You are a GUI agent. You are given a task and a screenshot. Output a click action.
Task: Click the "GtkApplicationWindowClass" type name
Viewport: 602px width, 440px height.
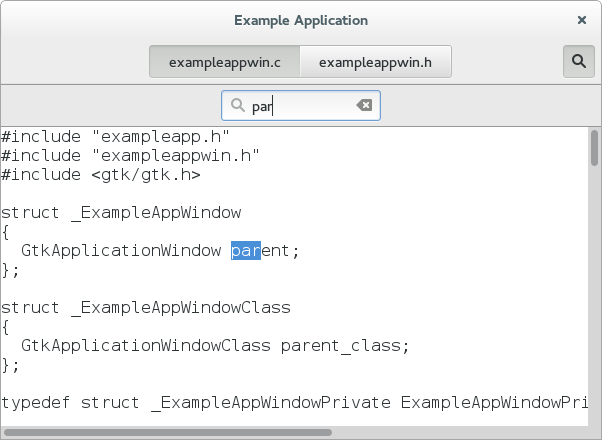[145, 346]
